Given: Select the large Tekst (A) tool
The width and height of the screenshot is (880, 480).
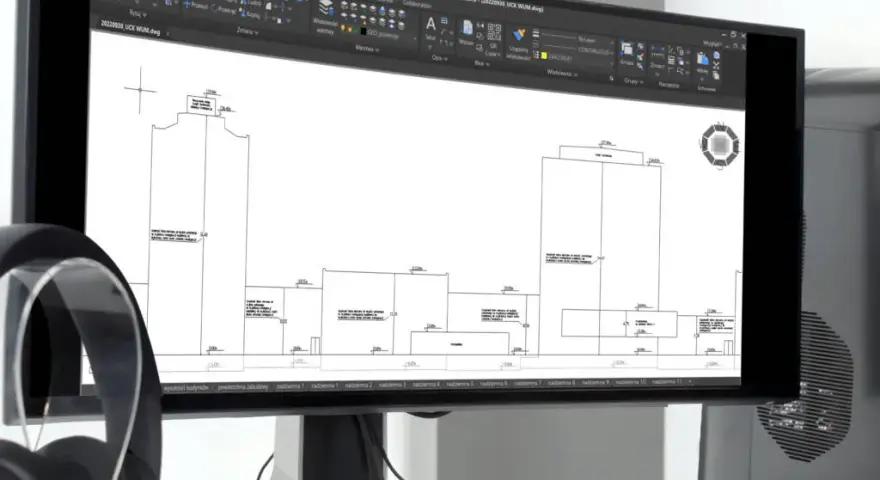Looking at the screenshot, I should (x=430, y=24).
